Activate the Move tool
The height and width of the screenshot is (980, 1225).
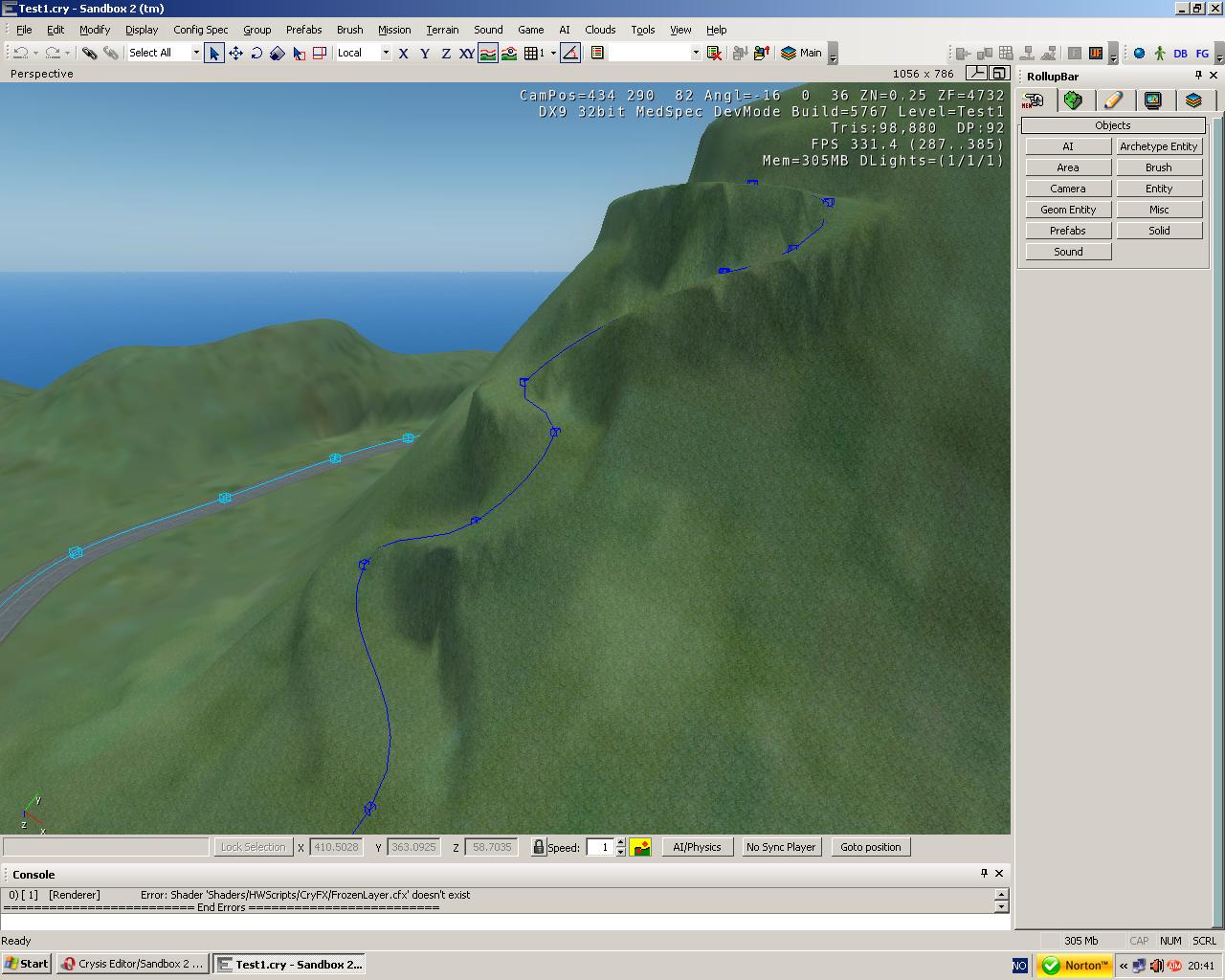click(x=235, y=53)
